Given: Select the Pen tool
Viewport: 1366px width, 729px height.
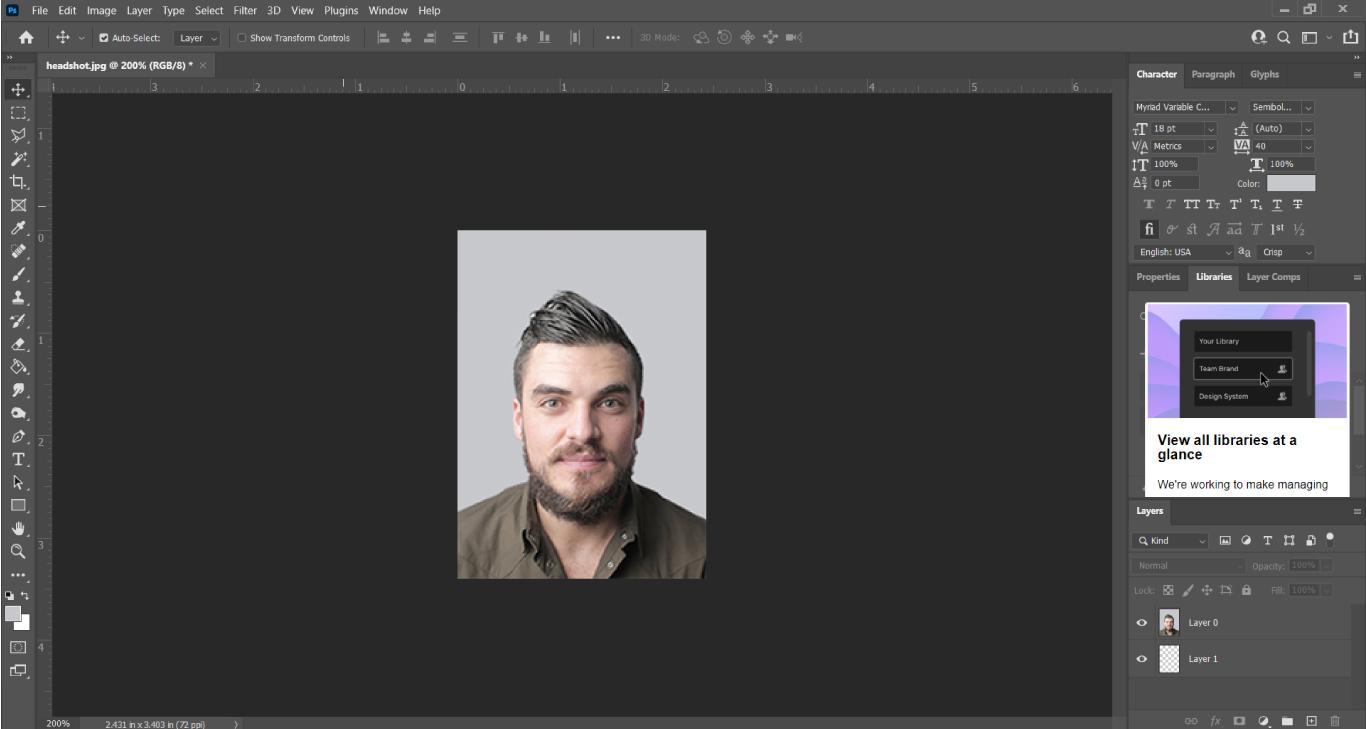Looking at the screenshot, I should pos(18,436).
